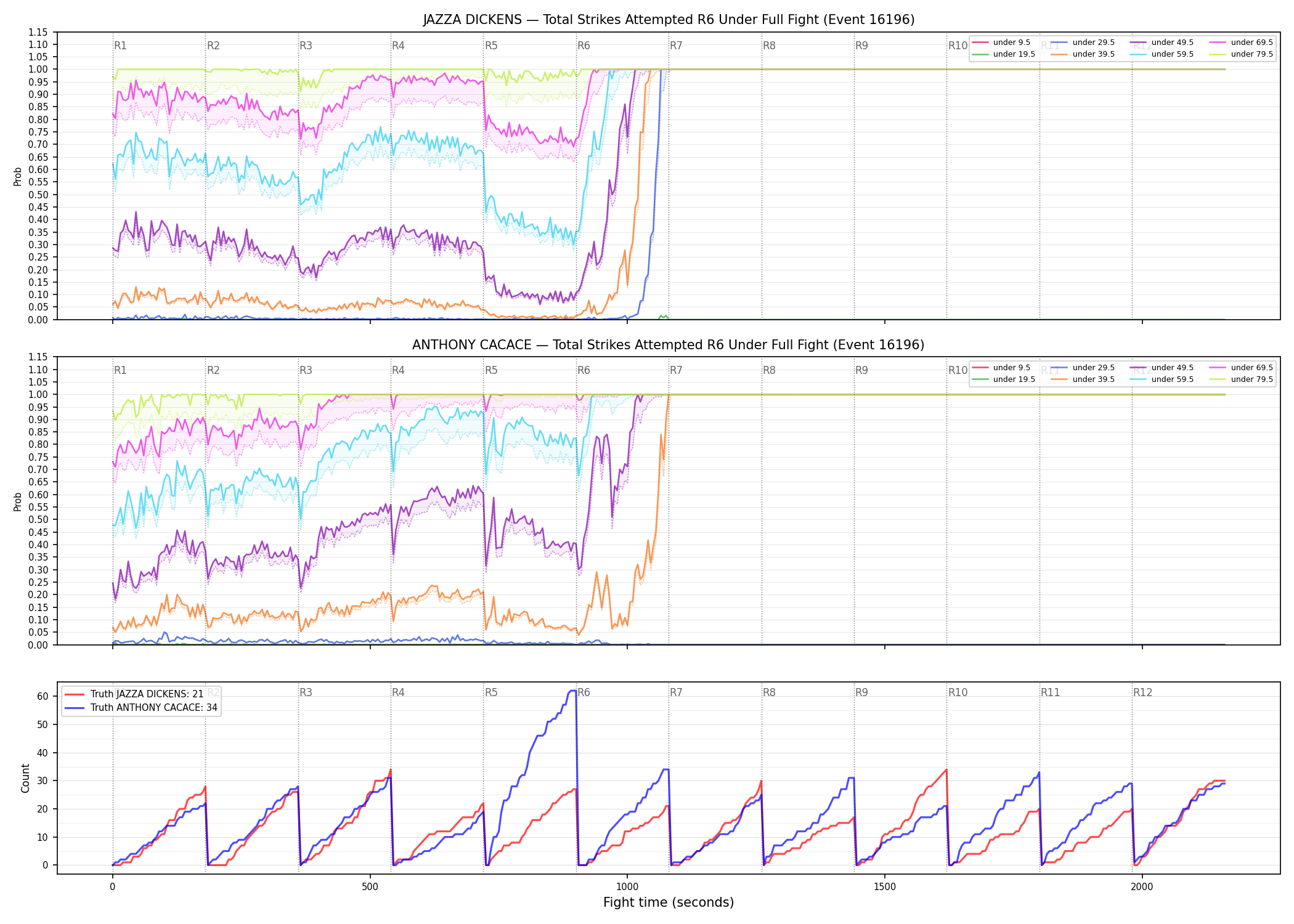1294x924 pixels.
Task: Click 'under 79.5' legend entry in top chart
Action: pos(1241,54)
